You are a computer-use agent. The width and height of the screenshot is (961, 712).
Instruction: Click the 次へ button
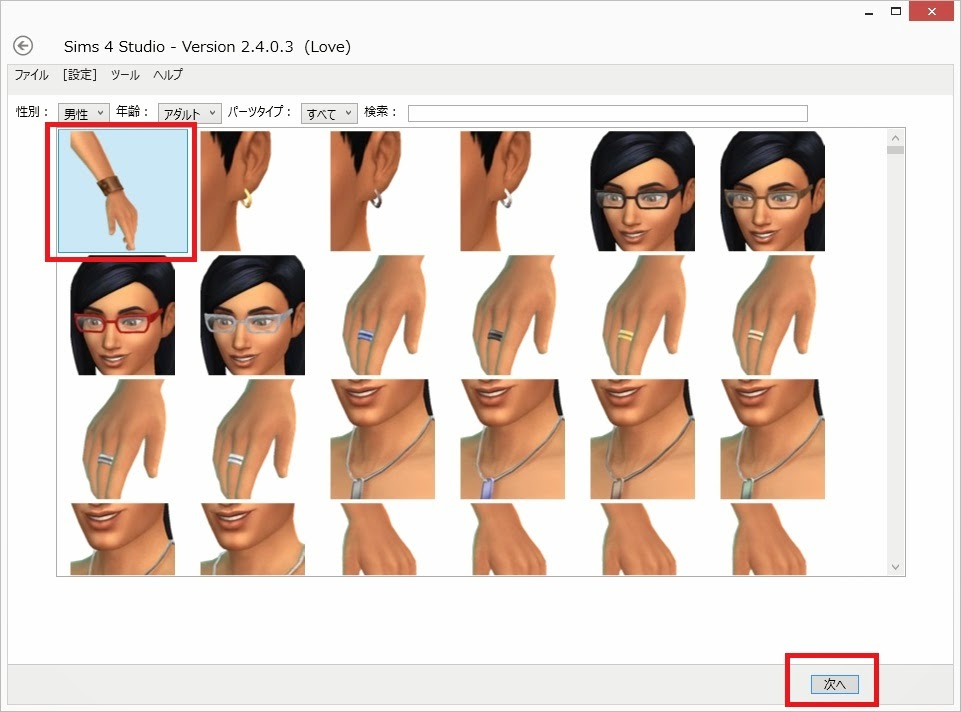pos(834,684)
